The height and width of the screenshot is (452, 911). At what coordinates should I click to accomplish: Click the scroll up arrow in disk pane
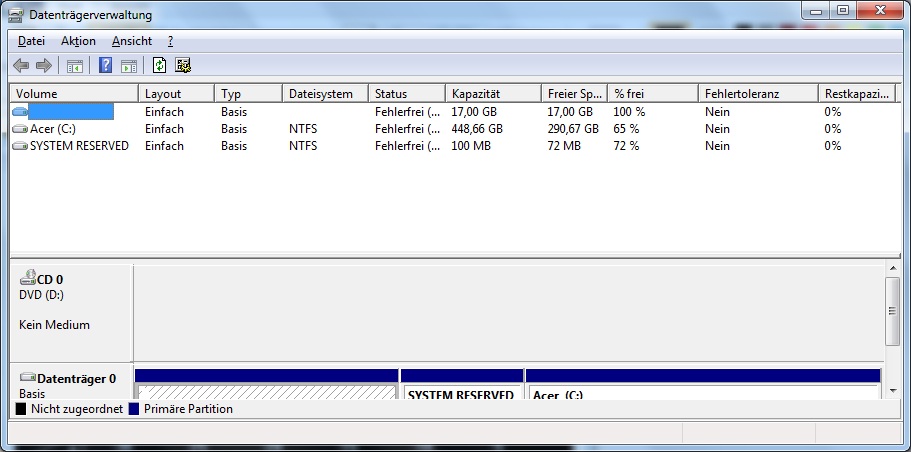tap(892, 268)
